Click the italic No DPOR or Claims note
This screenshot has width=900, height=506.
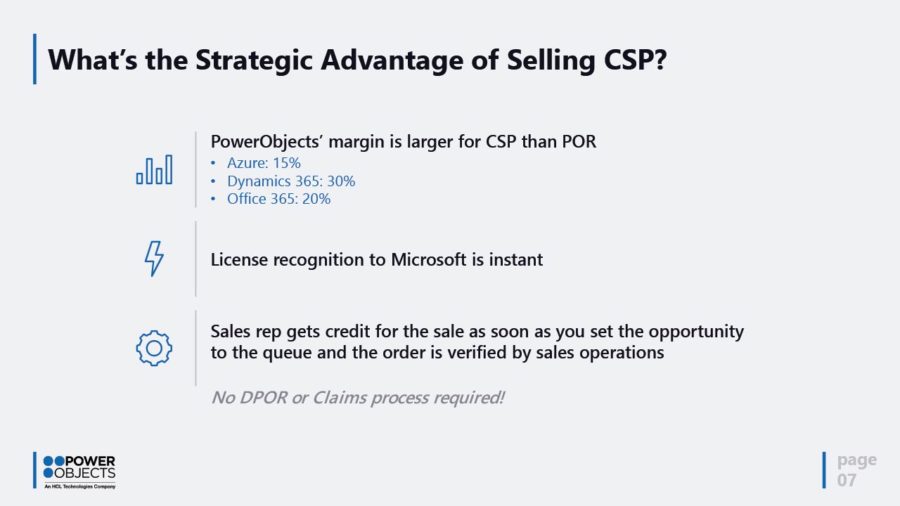pyautogui.click(x=358, y=398)
